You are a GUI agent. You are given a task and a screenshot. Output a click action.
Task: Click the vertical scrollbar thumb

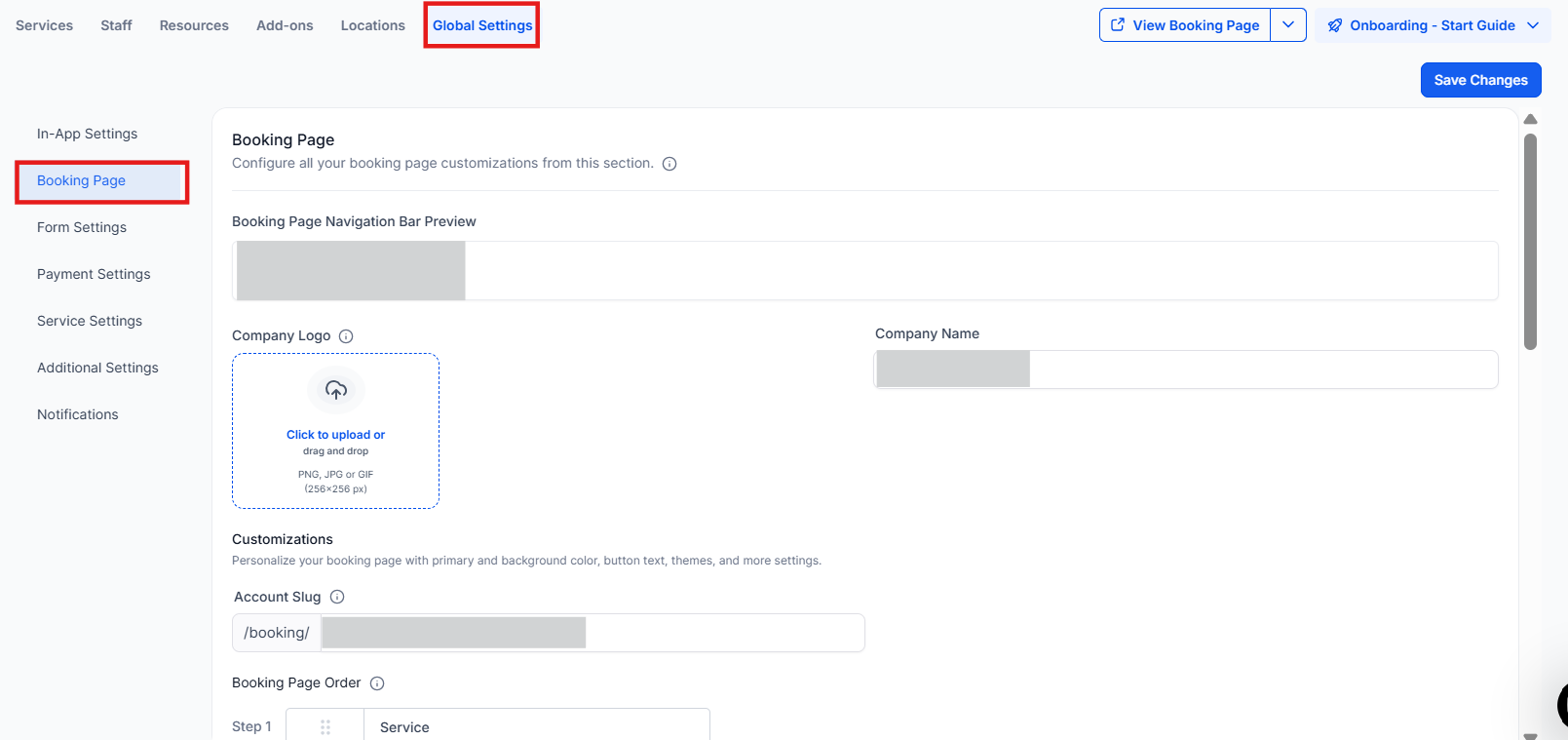(x=1530, y=241)
